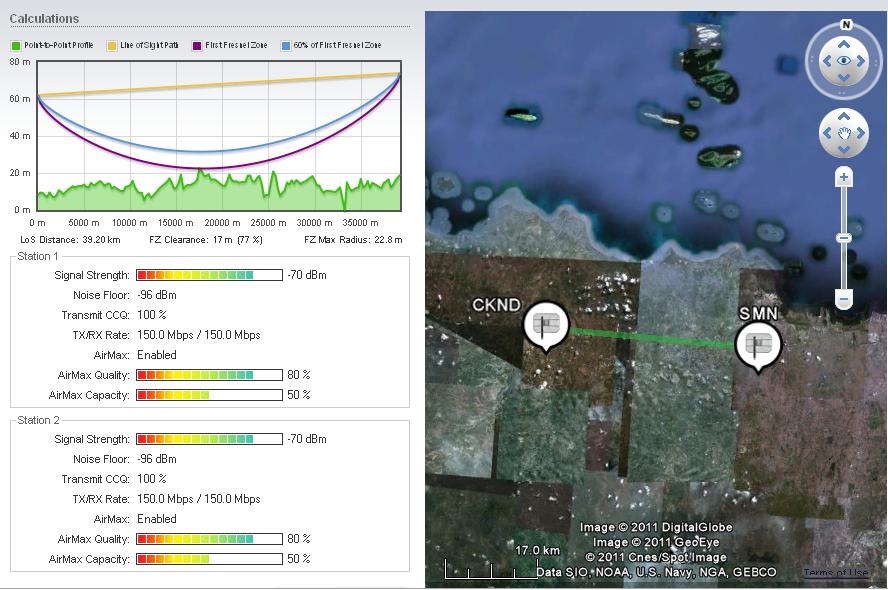This screenshot has width=888, height=590.
Task: Click Station 2 TX/RX Rate "150.0 Mbps / 150.0 Mbps"
Action: coord(199,499)
